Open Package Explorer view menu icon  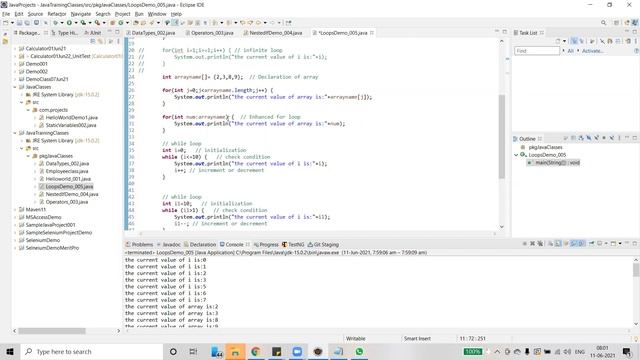tap(118, 41)
